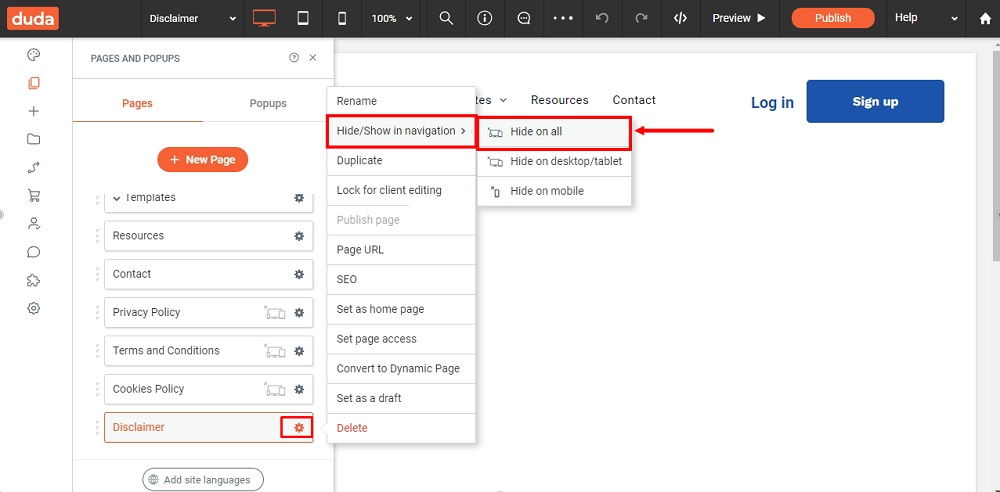Expand the site navigation dropdown chevron

click(503, 100)
